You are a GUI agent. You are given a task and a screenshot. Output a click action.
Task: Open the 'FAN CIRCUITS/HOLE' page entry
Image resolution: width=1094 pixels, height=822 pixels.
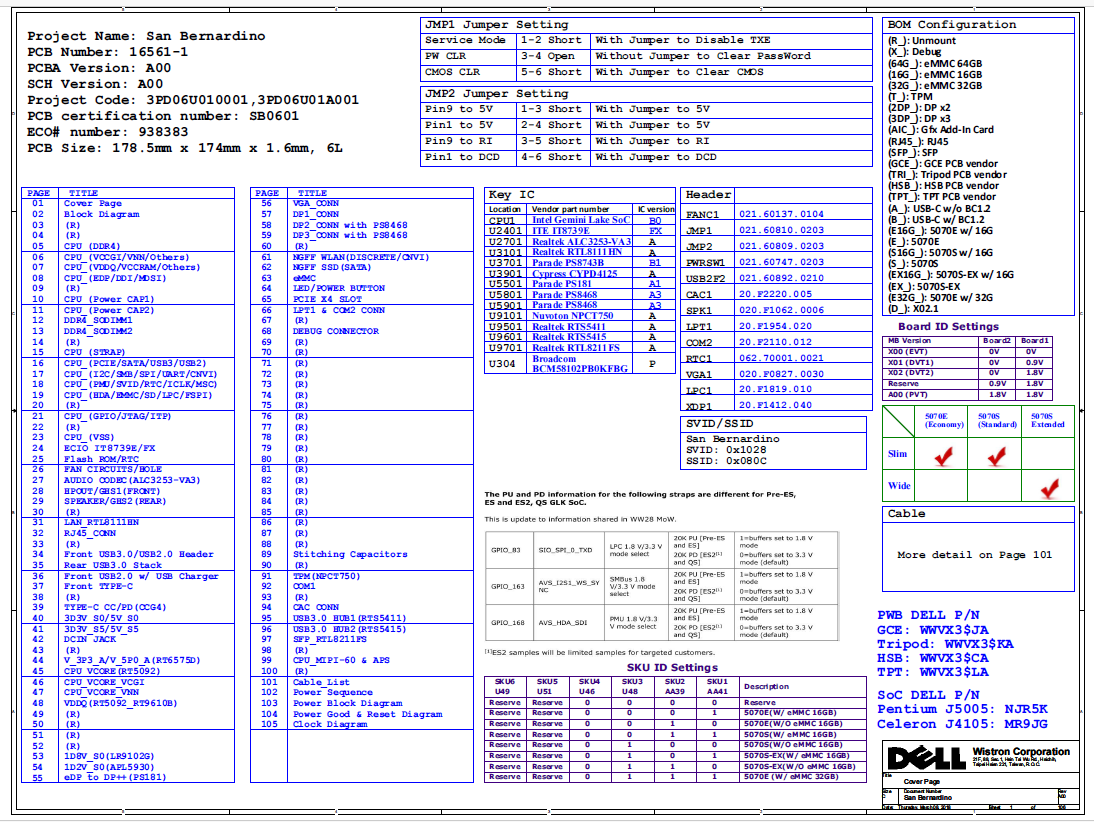click(113, 470)
